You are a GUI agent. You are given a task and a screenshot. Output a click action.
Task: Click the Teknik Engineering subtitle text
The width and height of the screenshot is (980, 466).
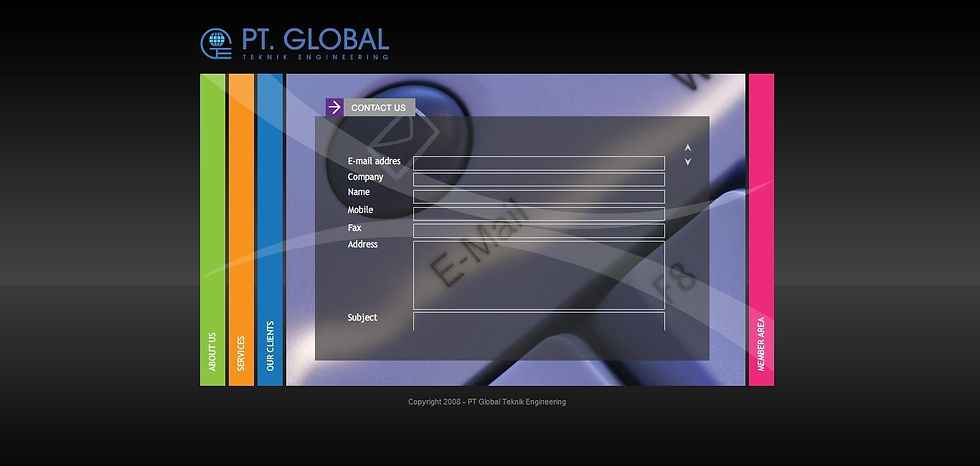(316, 57)
